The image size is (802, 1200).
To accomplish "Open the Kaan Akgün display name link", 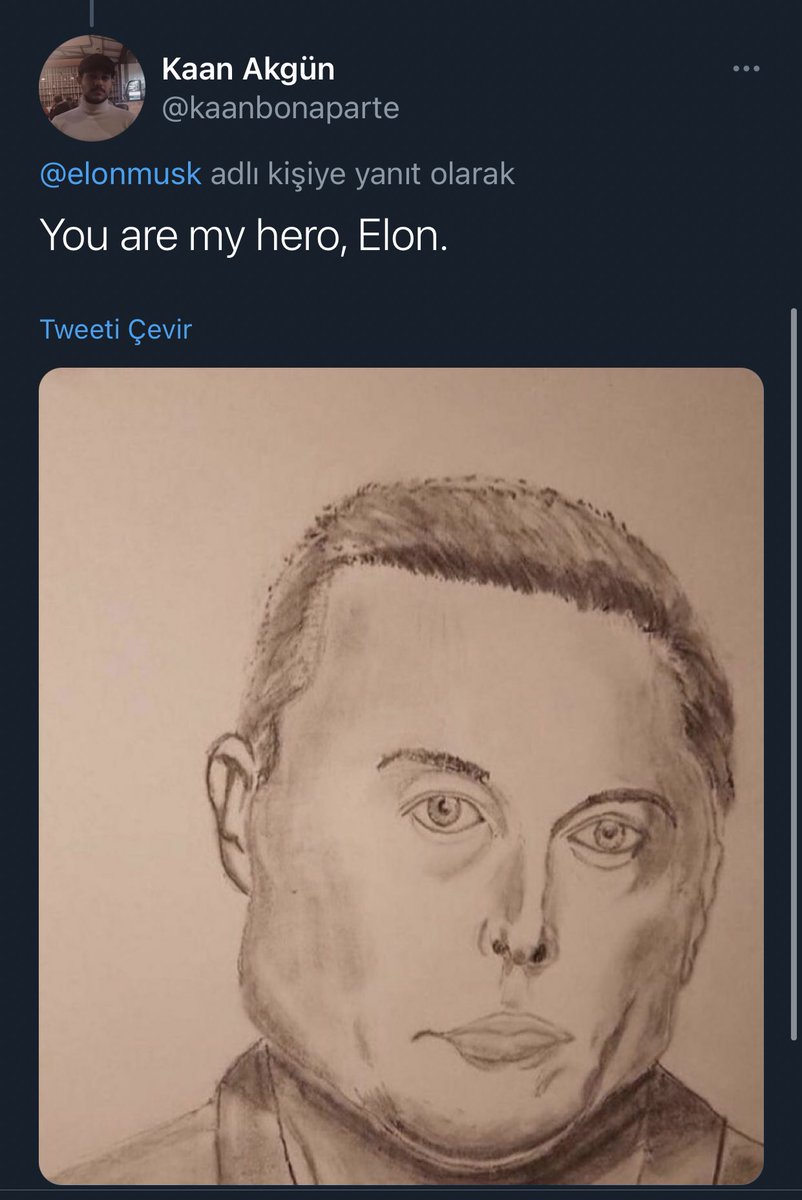I will pyautogui.click(x=247, y=69).
